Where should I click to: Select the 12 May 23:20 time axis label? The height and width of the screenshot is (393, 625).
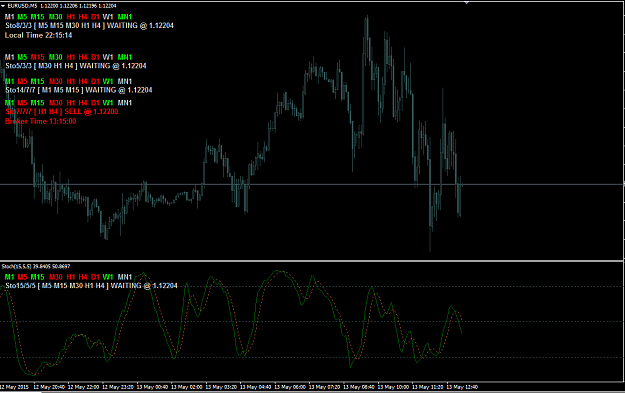pyautogui.click(x=118, y=387)
